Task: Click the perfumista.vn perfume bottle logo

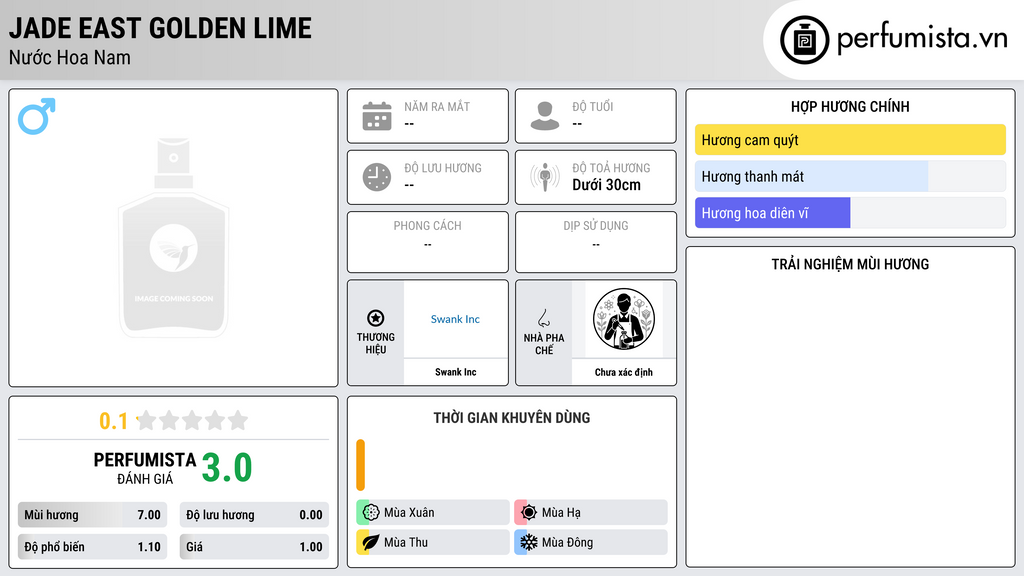Action: tap(805, 40)
